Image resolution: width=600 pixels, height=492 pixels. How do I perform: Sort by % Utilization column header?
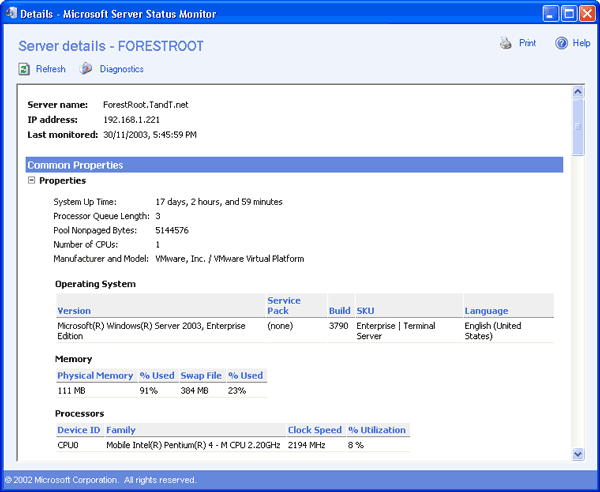(x=377, y=430)
